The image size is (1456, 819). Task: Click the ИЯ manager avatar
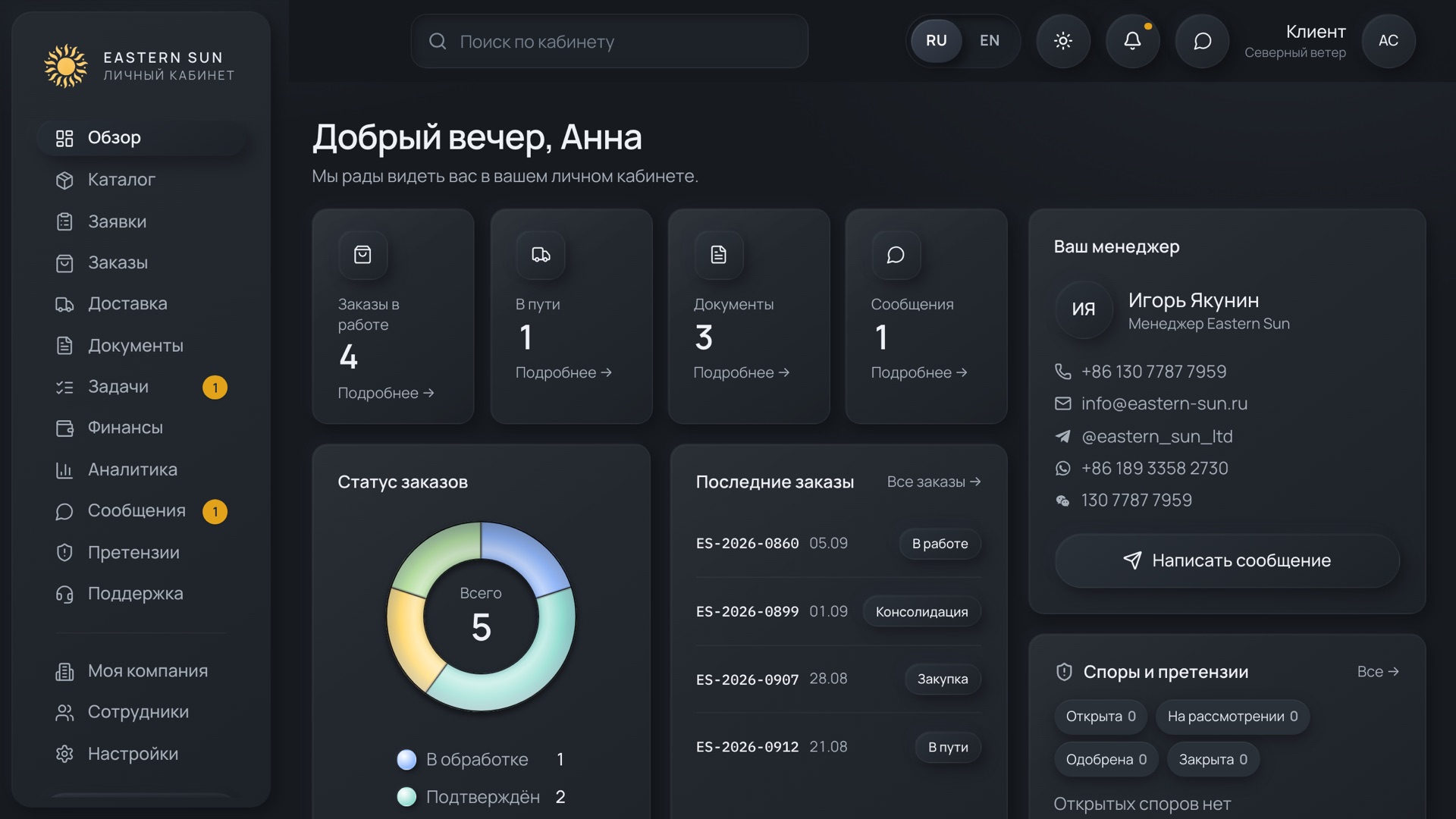click(x=1084, y=309)
